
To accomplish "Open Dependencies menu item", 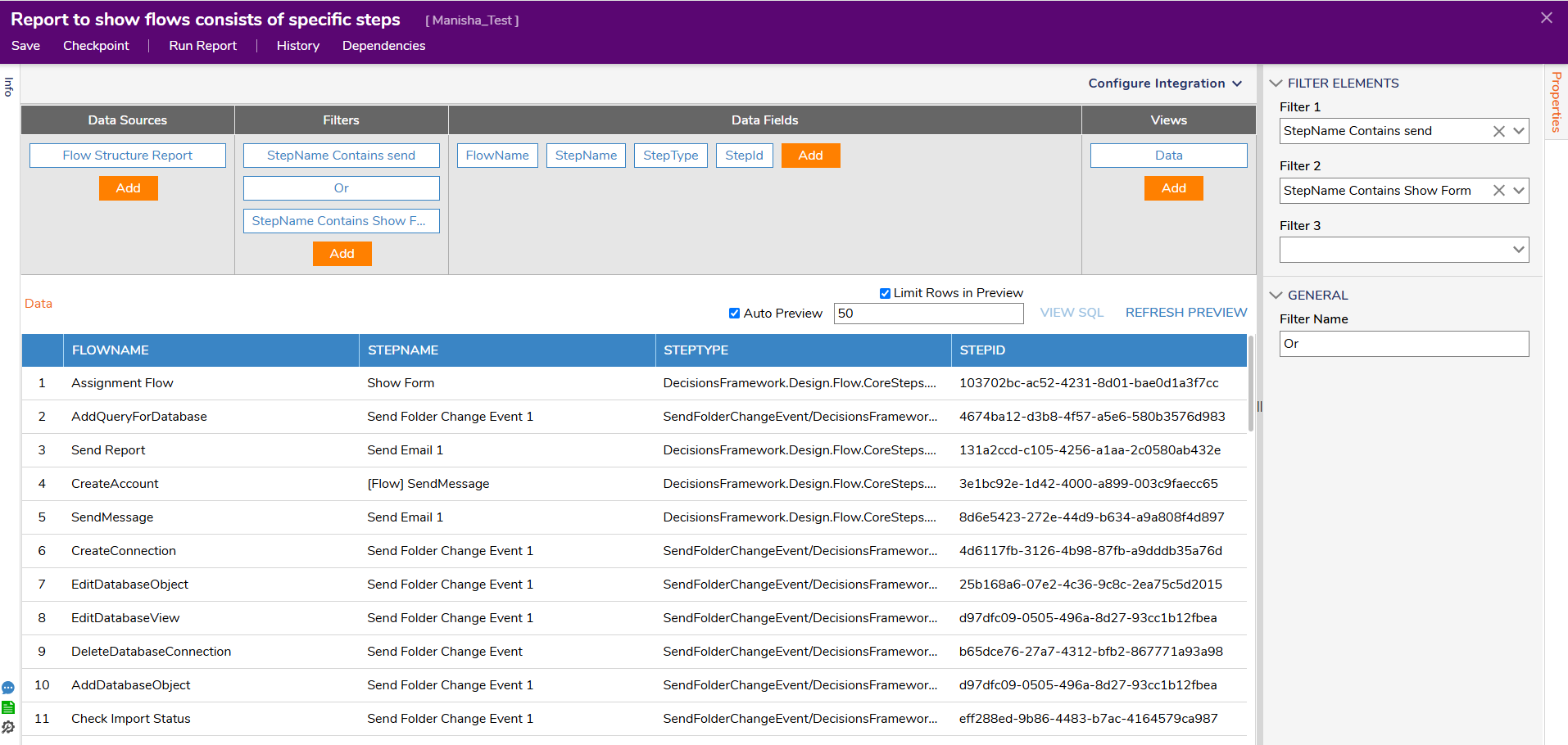I will pyautogui.click(x=383, y=46).
